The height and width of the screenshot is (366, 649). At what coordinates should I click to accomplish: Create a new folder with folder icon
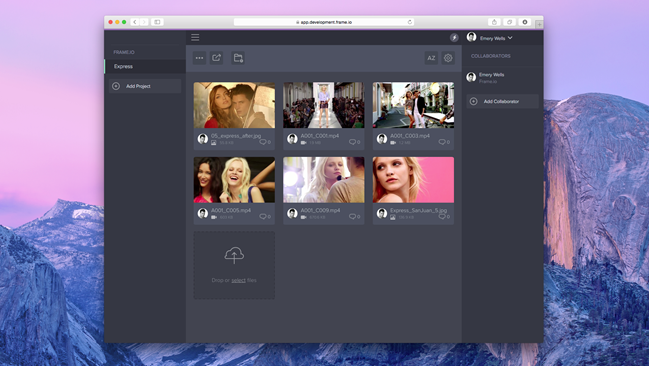click(x=238, y=58)
